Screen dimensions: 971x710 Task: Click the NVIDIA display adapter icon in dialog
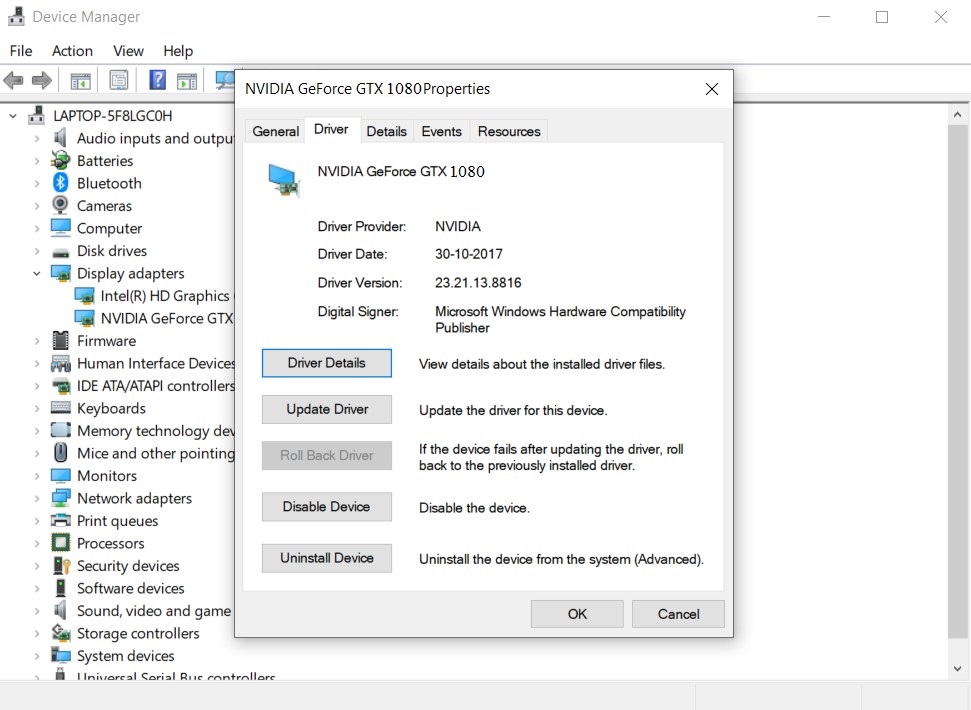[284, 180]
